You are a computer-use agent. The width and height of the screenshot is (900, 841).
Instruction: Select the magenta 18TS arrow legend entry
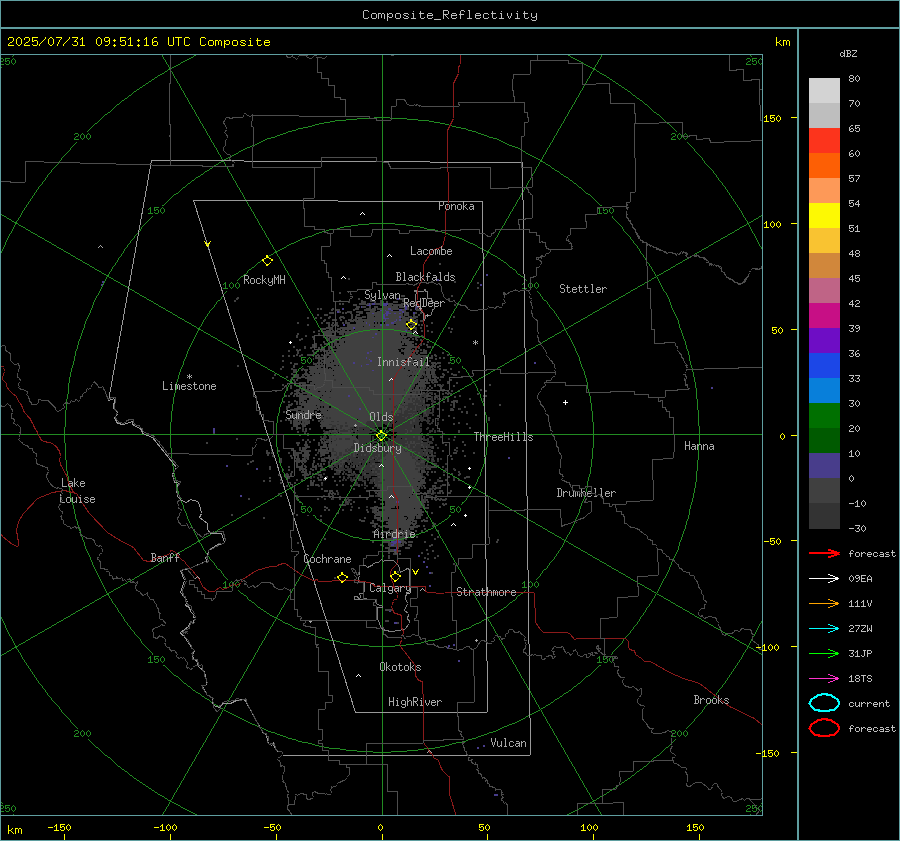(824, 678)
